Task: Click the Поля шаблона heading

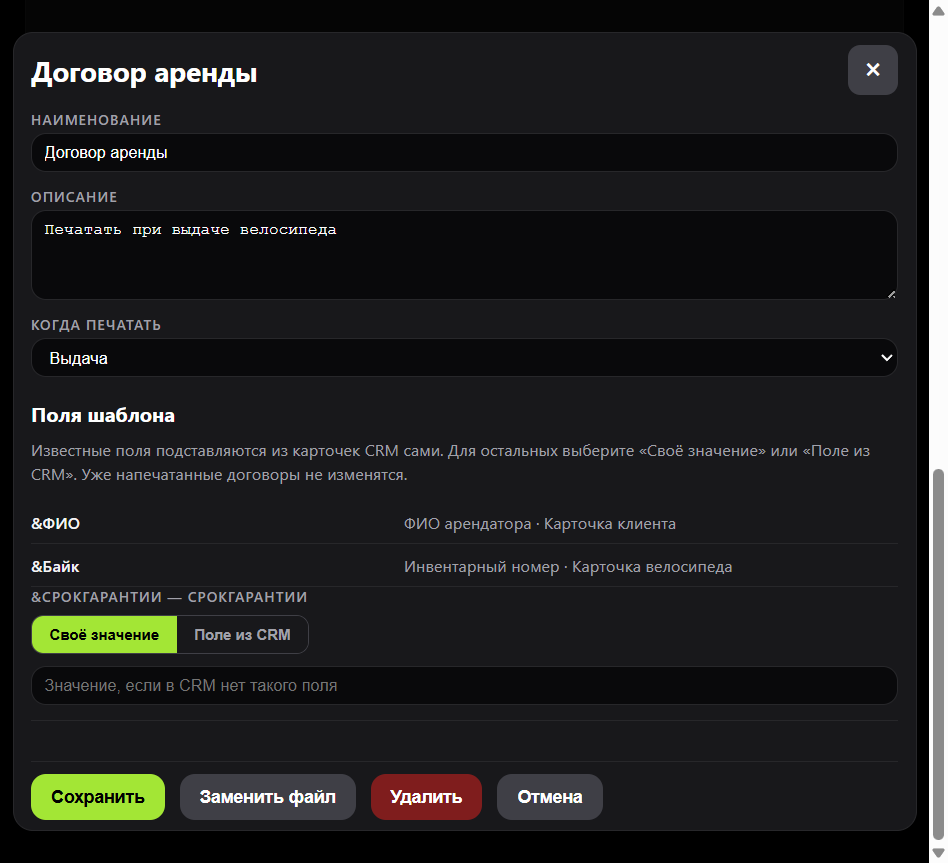Action: pyautogui.click(x=103, y=415)
